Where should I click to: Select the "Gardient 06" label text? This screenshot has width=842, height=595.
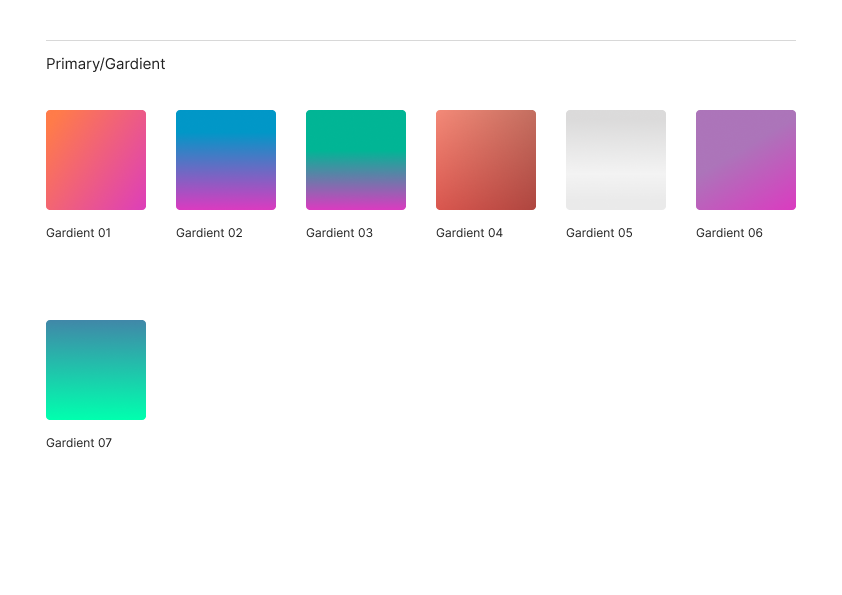(x=729, y=233)
